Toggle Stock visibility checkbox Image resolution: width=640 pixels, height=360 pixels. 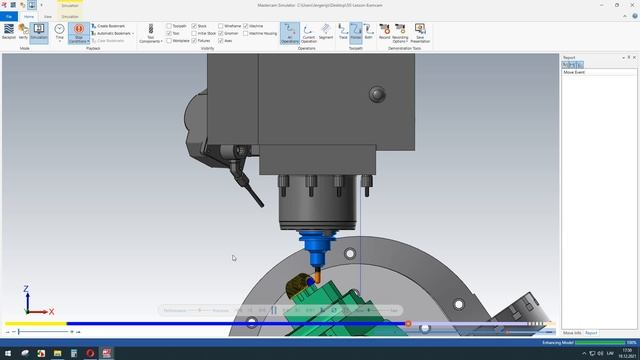[x=194, y=26]
